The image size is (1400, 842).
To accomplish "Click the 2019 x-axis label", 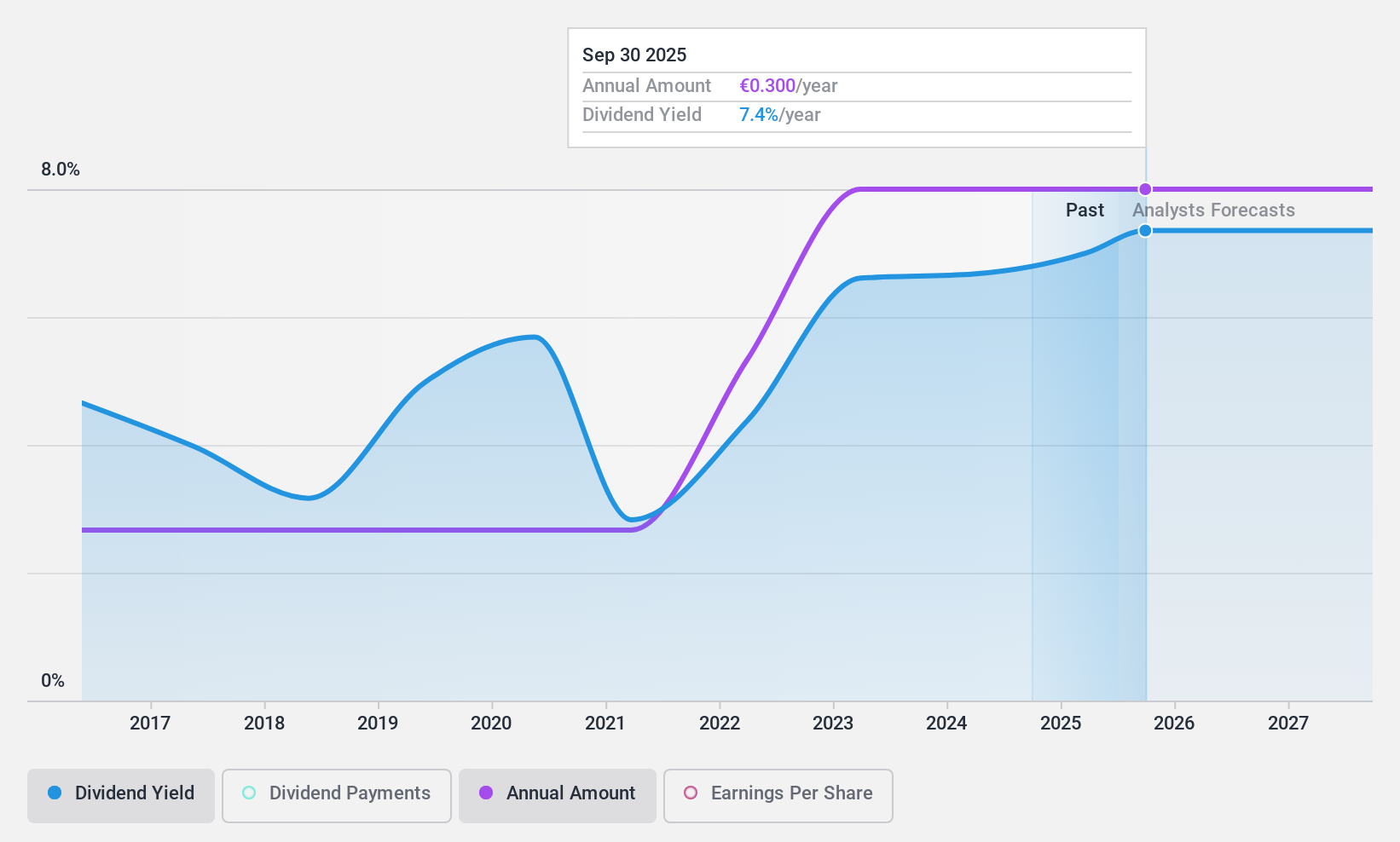I will (x=378, y=724).
